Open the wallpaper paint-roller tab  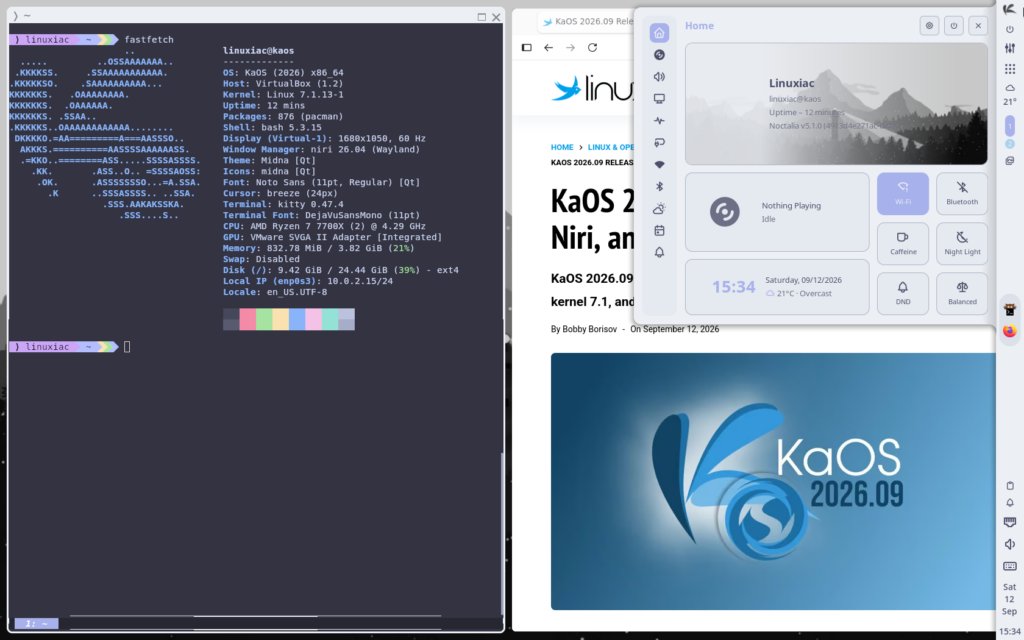coord(659,142)
